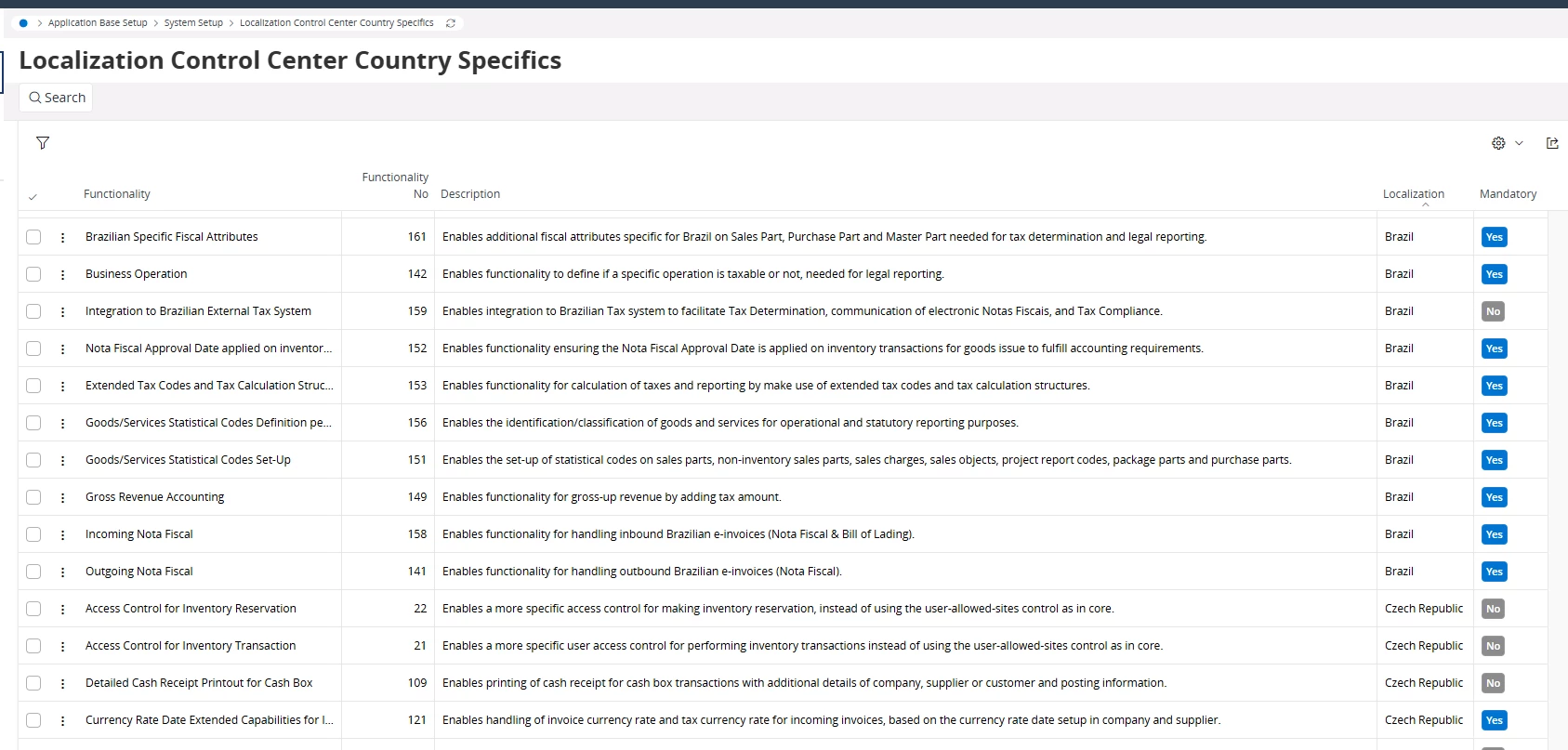Open row menu for Business Operation
Viewport: 1568px width, 750px height.
[x=62, y=275]
